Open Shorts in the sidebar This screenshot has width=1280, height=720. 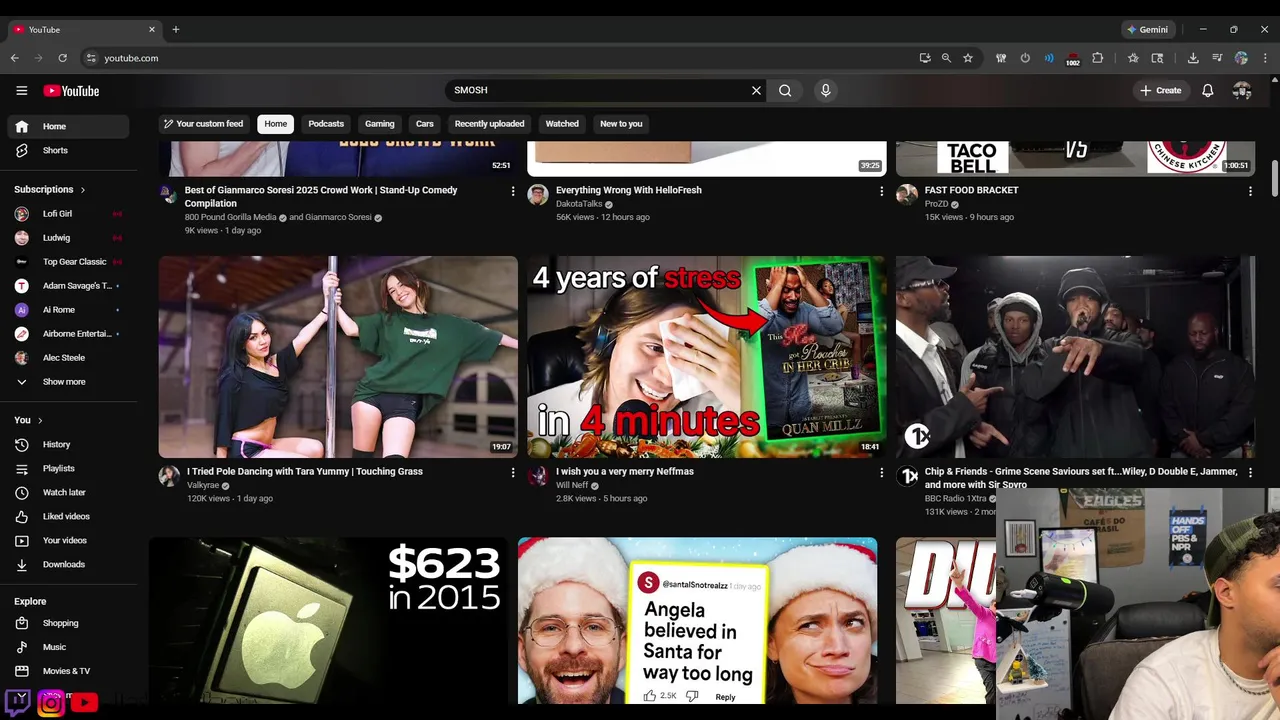pos(68,150)
